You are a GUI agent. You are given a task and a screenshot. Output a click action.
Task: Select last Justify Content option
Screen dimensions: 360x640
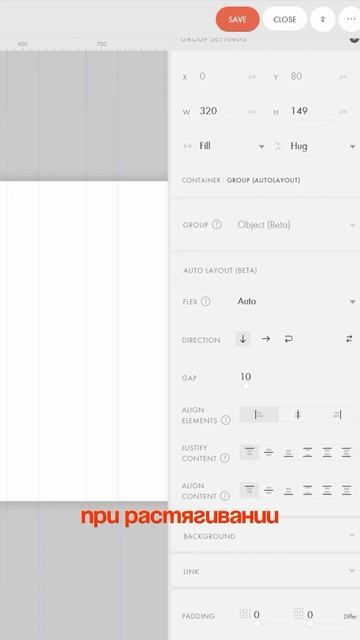click(346, 453)
